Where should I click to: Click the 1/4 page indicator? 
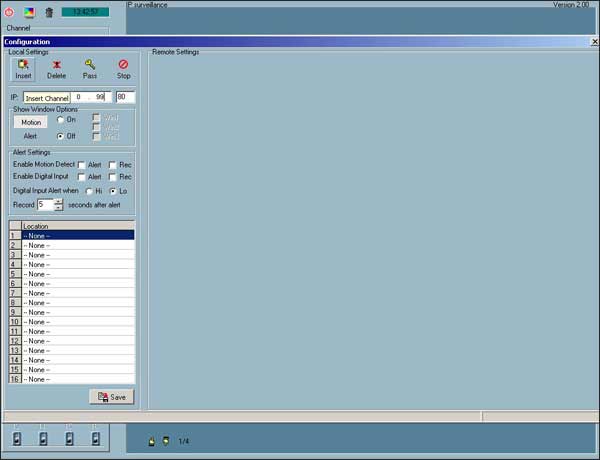(x=184, y=441)
